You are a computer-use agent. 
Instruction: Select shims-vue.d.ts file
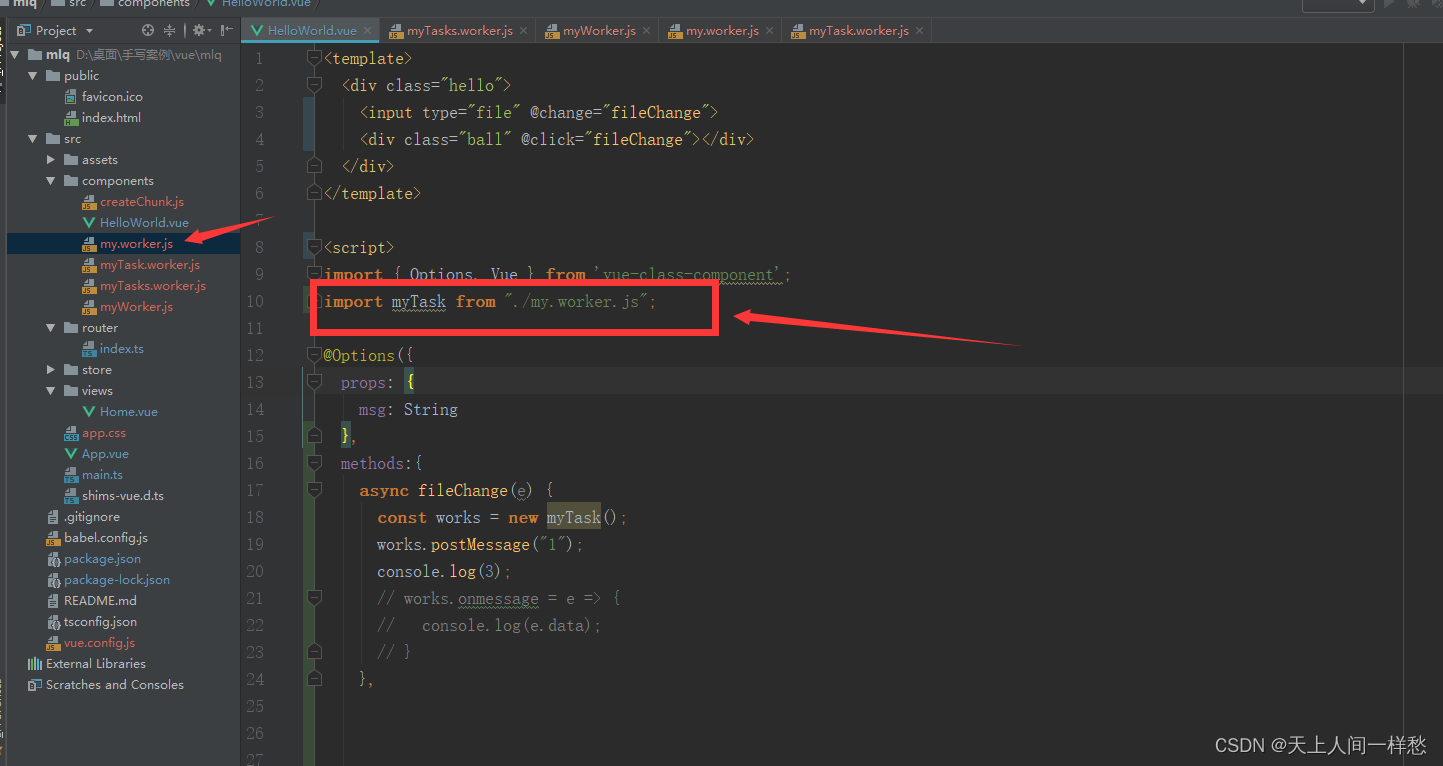coord(113,496)
